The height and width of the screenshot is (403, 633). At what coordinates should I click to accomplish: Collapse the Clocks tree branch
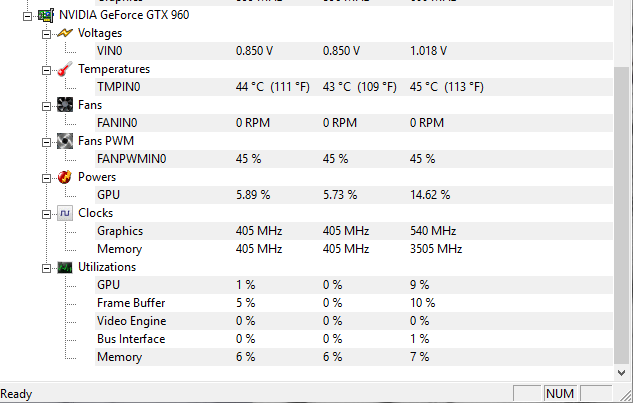coord(46,214)
